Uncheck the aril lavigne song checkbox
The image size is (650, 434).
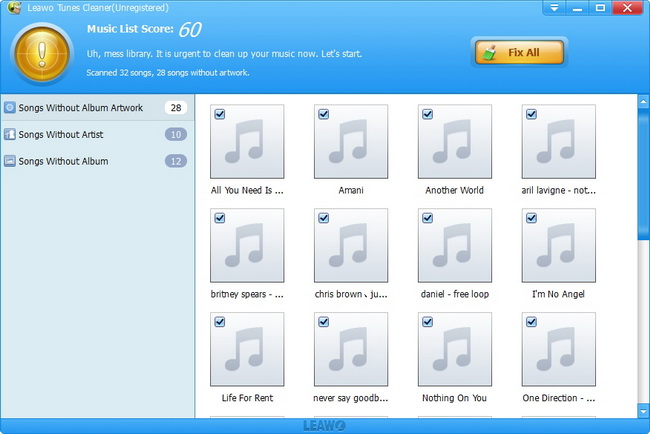(x=531, y=114)
